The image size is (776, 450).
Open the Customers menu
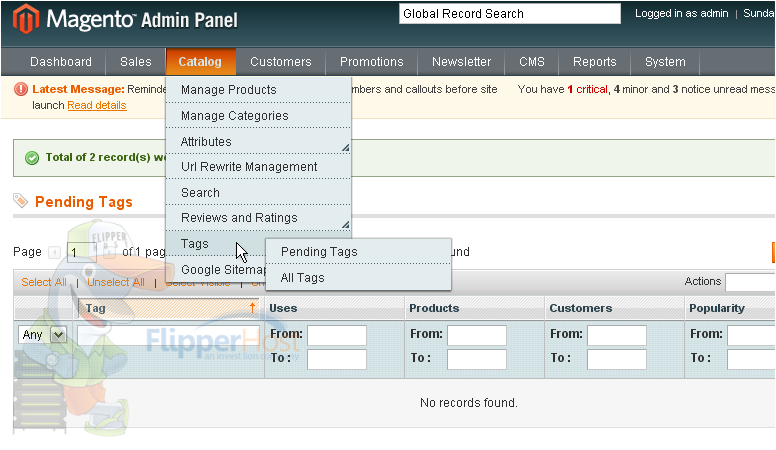(281, 62)
